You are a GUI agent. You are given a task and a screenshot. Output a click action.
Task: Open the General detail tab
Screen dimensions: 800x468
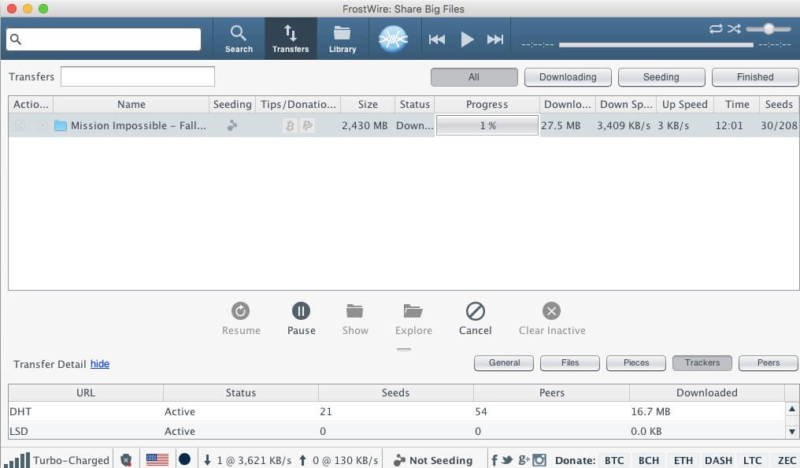[x=504, y=363]
